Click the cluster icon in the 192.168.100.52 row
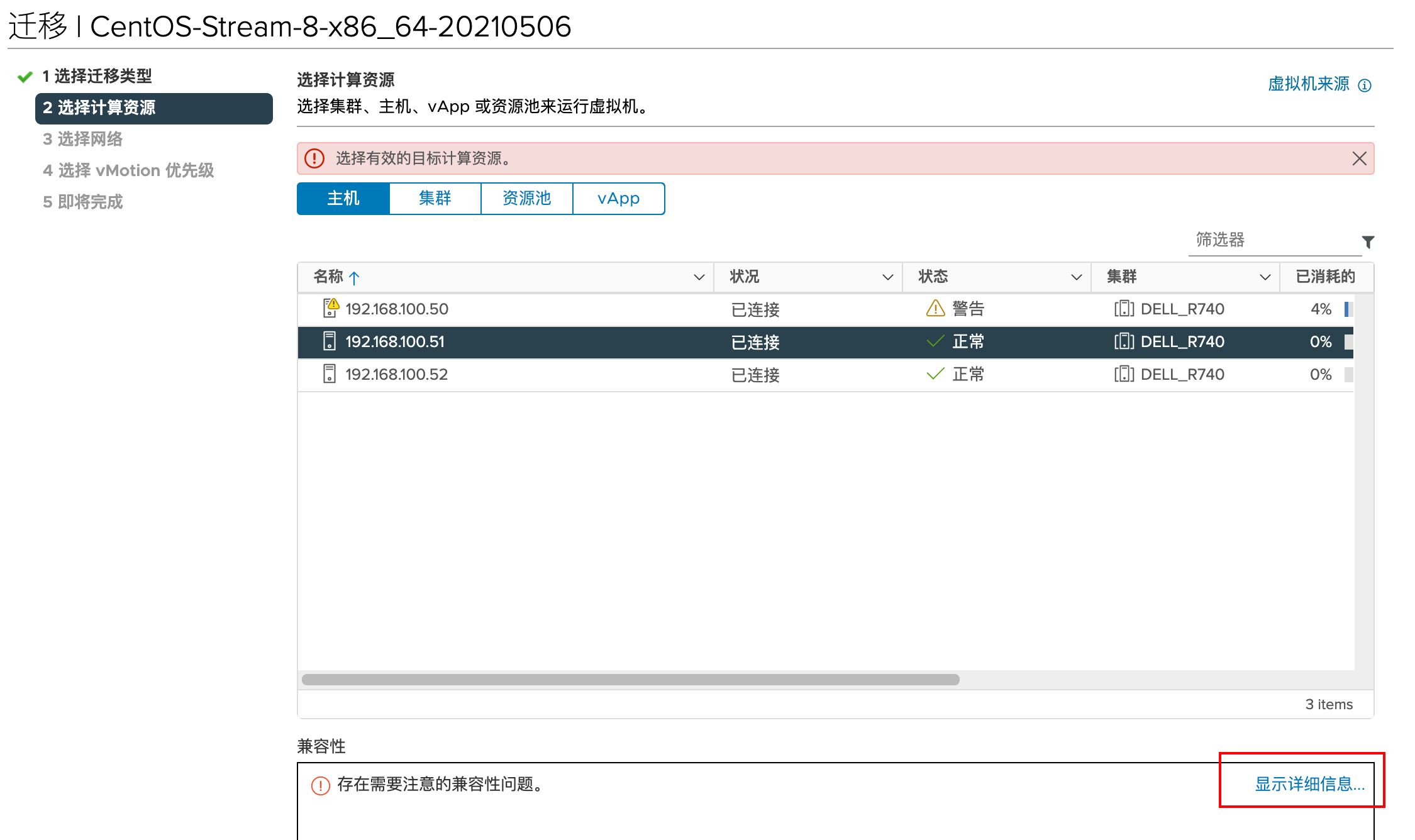The width and height of the screenshot is (1415, 840). [x=1124, y=374]
